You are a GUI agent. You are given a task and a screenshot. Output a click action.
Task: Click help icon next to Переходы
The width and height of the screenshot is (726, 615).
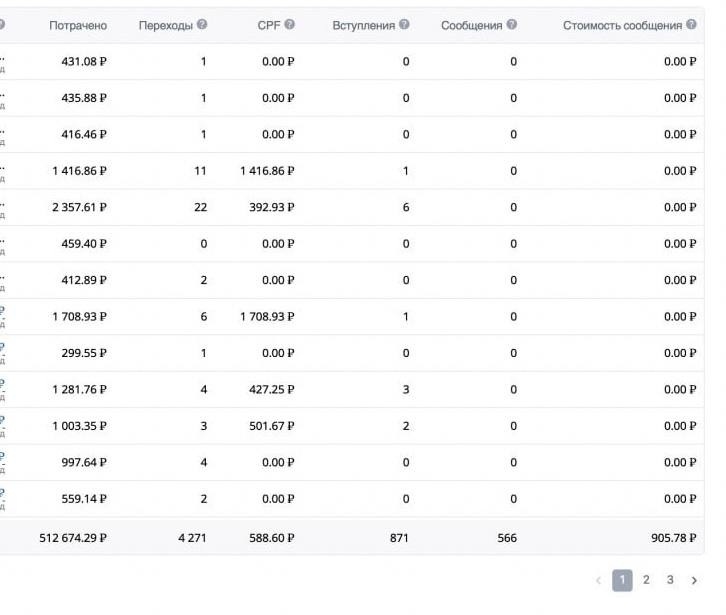pos(202,25)
